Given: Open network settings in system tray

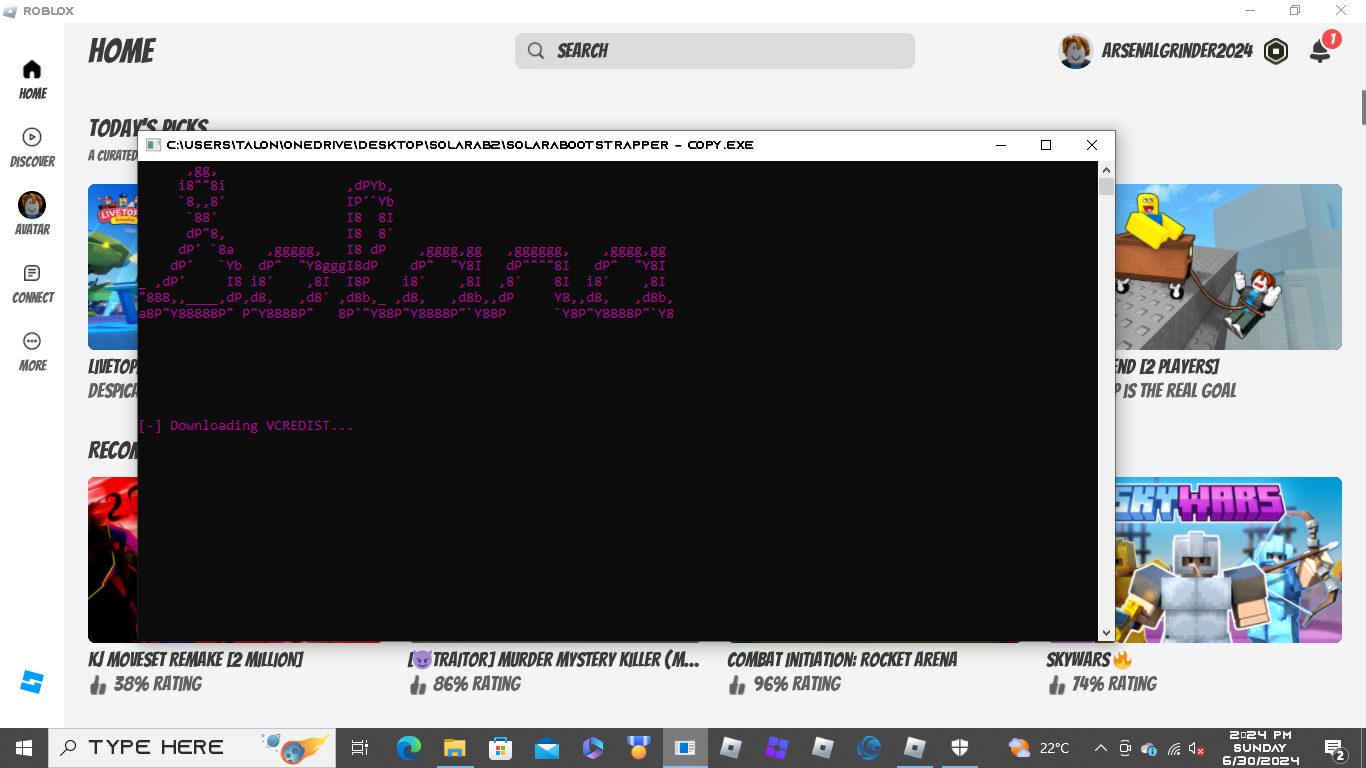Looking at the screenshot, I should click(1174, 748).
